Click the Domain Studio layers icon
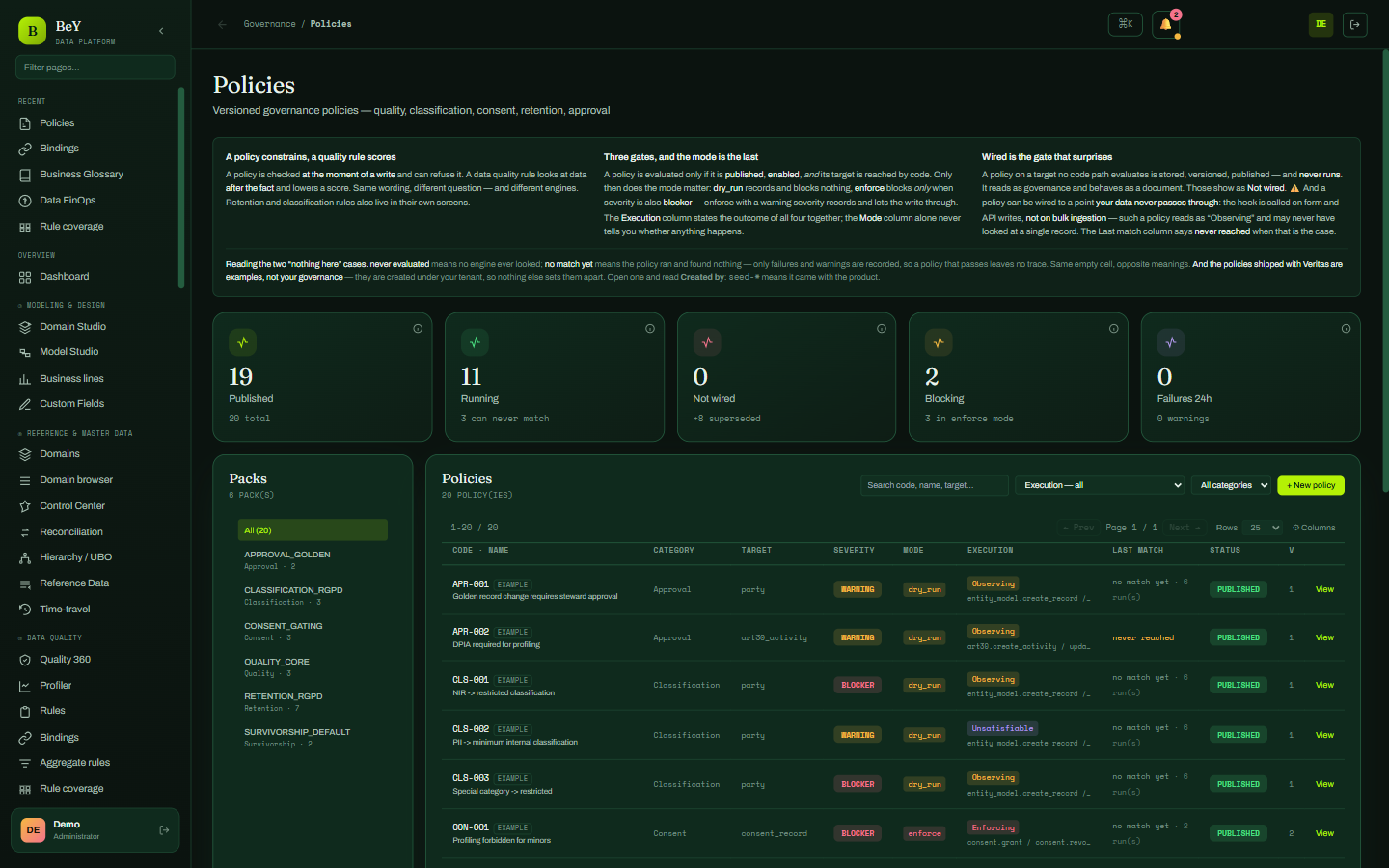The width and height of the screenshot is (1389, 868). click(x=25, y=327)
